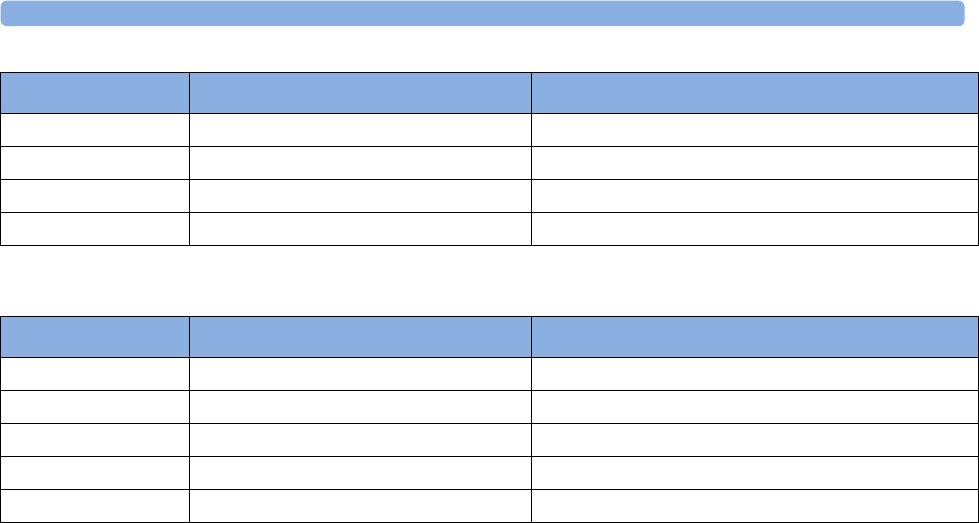
Task: Select the lower table's first-column header cell
Action: point(95,337)
